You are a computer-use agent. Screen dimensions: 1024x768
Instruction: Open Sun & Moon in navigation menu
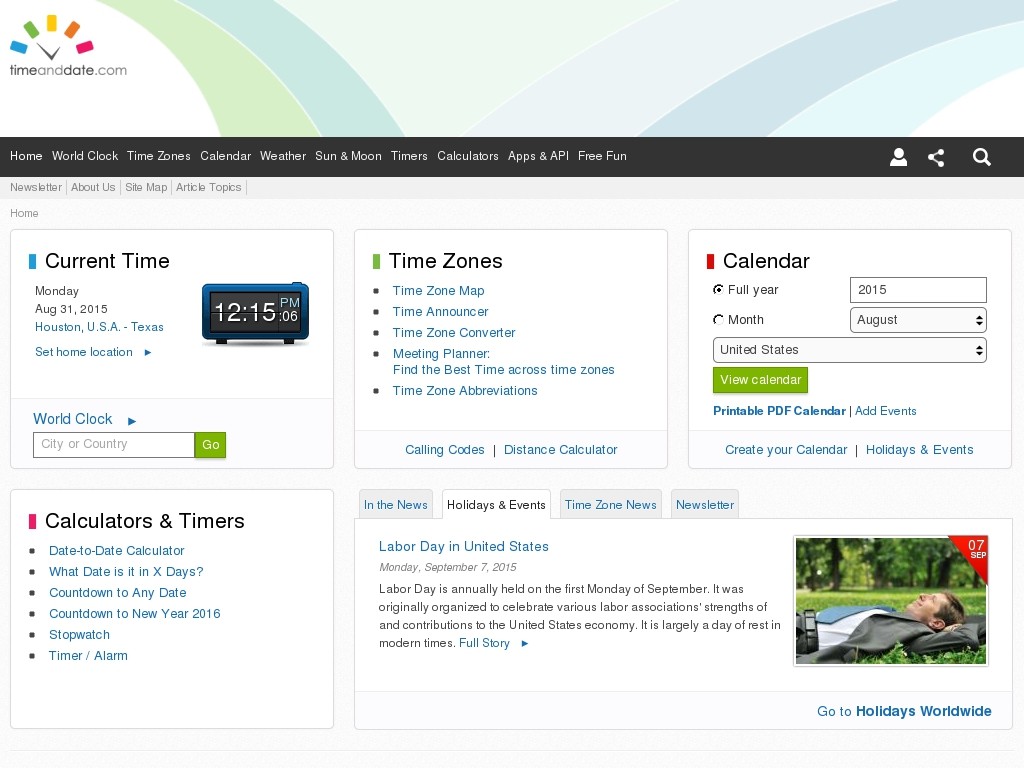pos(348,156)
